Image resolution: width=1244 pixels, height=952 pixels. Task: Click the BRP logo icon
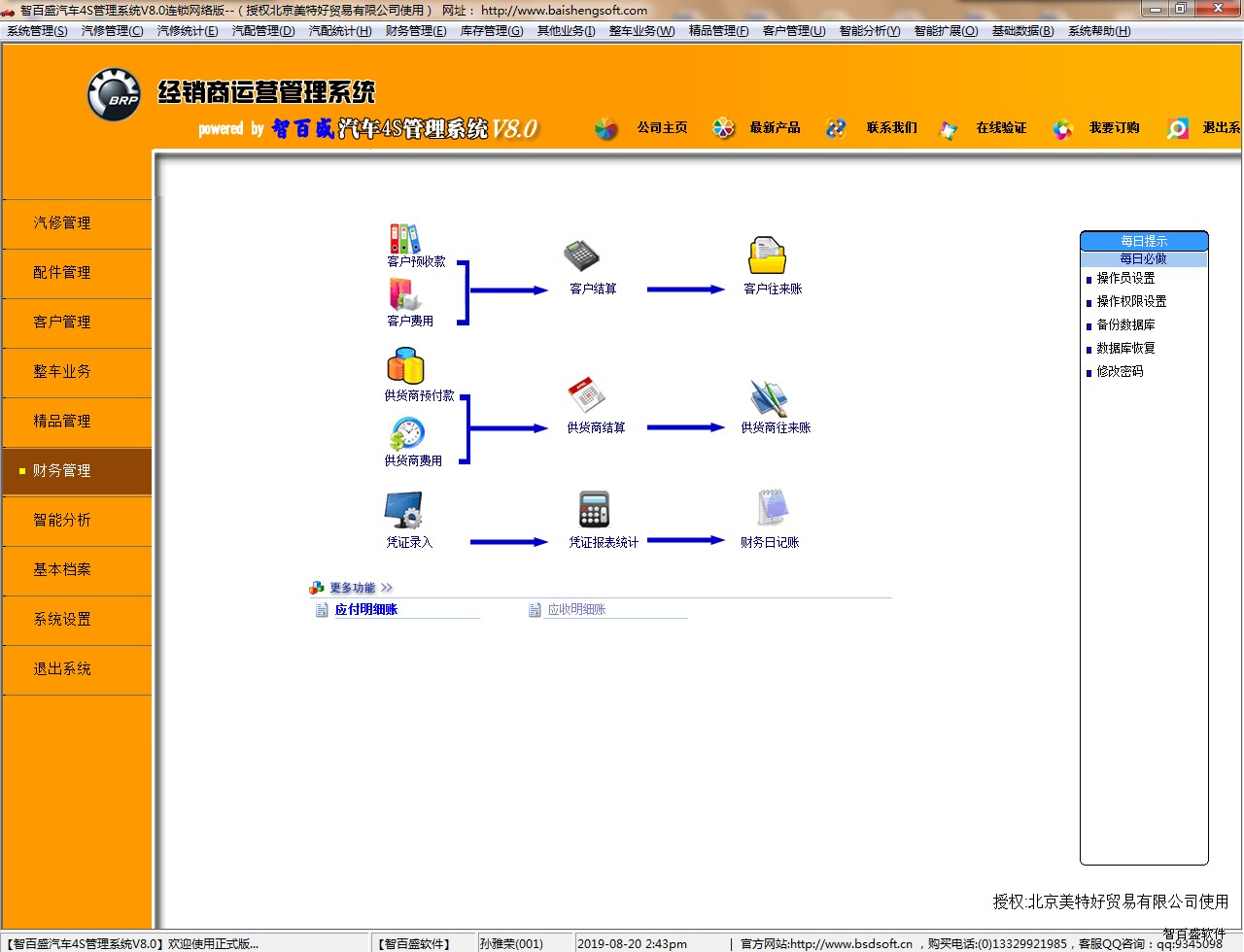point(114,95)
